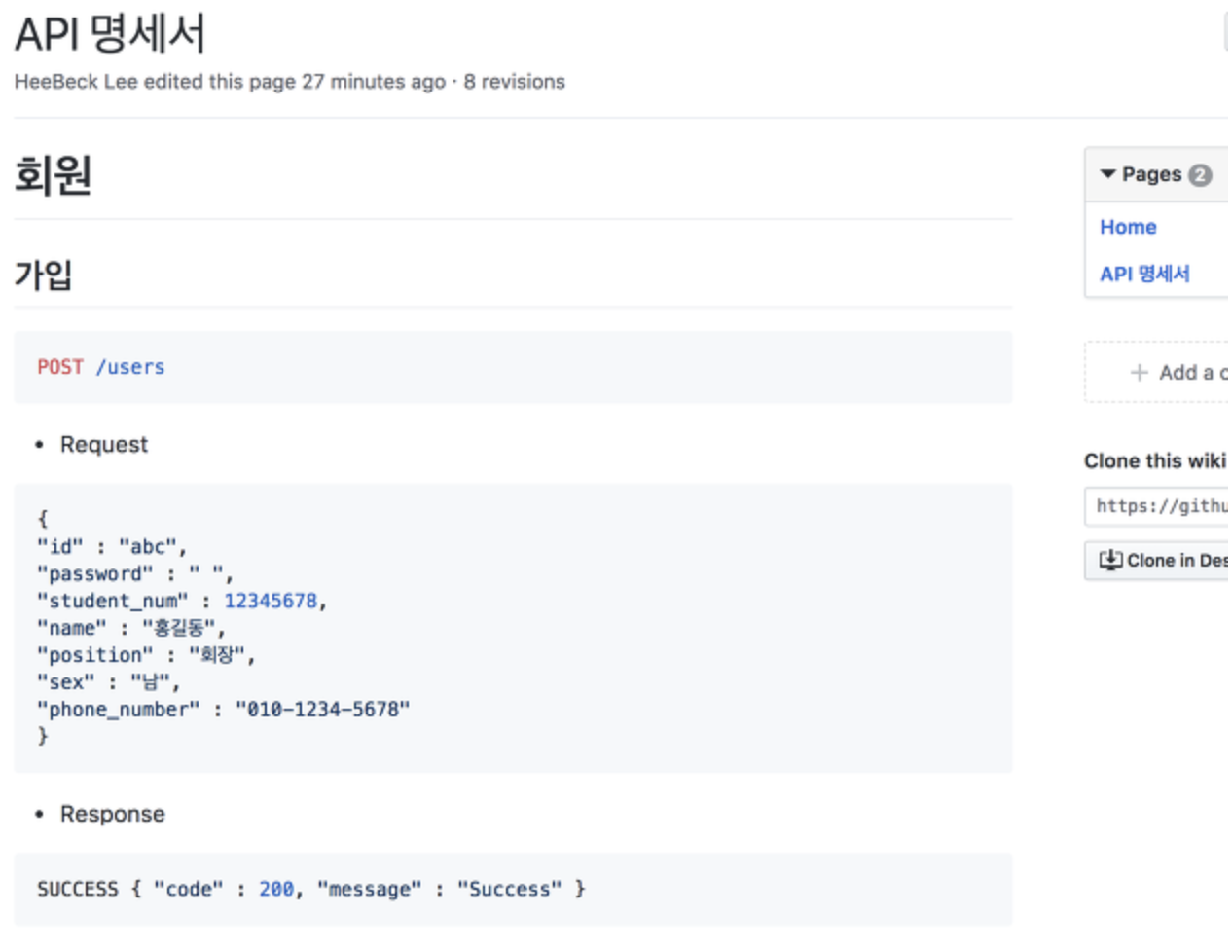
Task: Open the API 명세서 sidebar page link
Action: 1144,274
